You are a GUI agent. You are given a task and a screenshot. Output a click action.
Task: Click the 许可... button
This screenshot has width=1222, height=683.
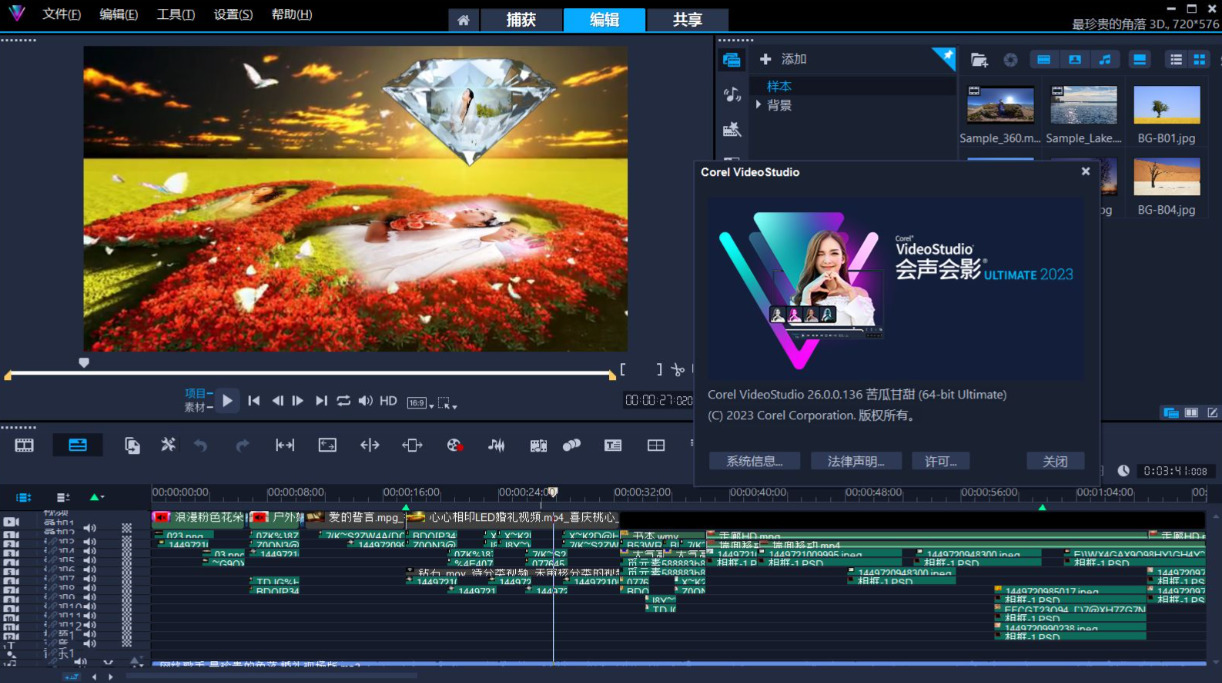click(x=941, y=461)
